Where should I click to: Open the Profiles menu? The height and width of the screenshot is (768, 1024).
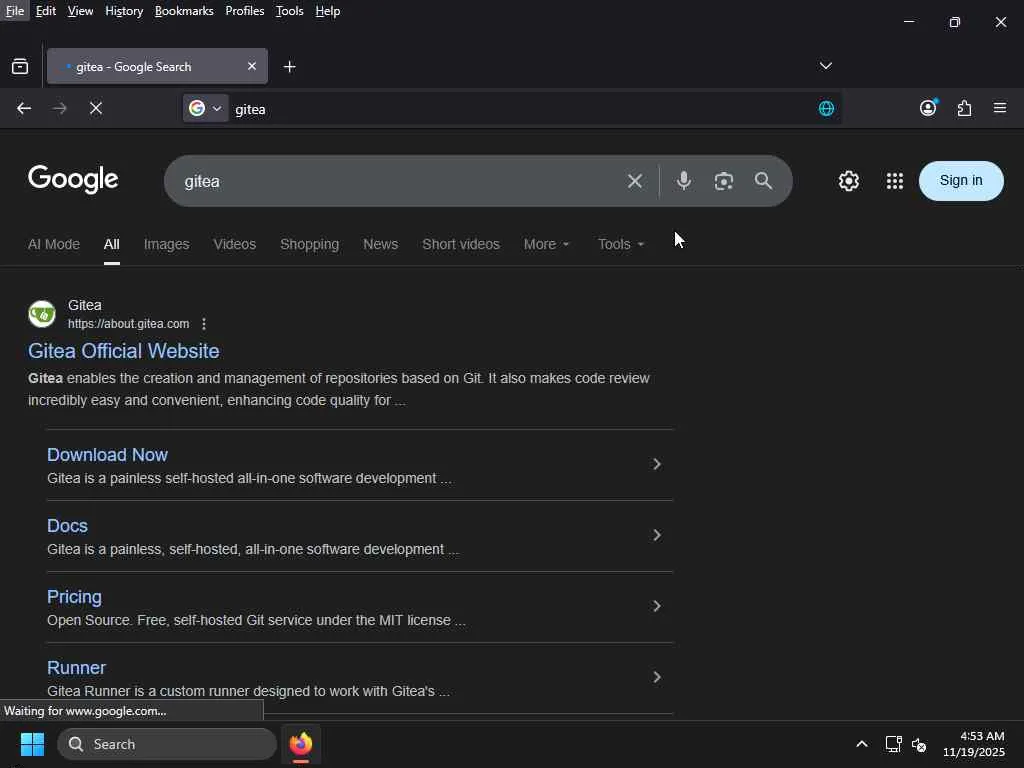245,11
